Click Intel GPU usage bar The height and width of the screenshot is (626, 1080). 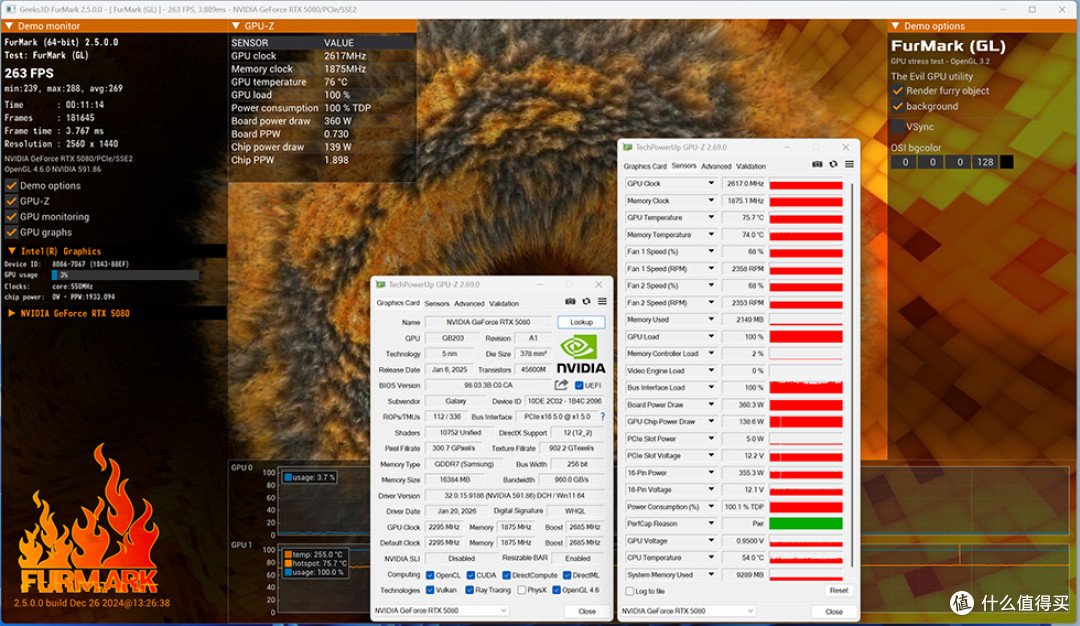pyautogui.click(x=125, y=275)
